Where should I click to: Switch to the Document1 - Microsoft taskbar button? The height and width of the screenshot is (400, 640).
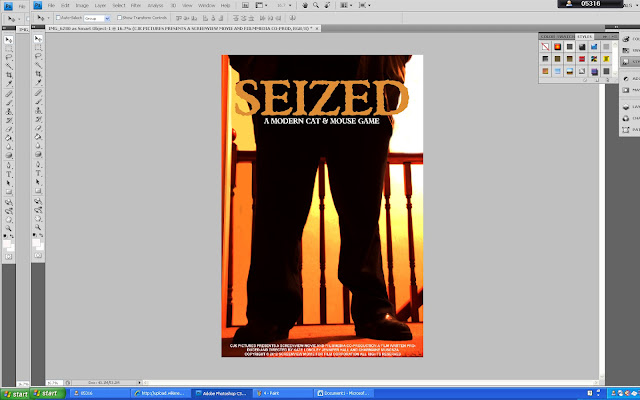(343, 393)
